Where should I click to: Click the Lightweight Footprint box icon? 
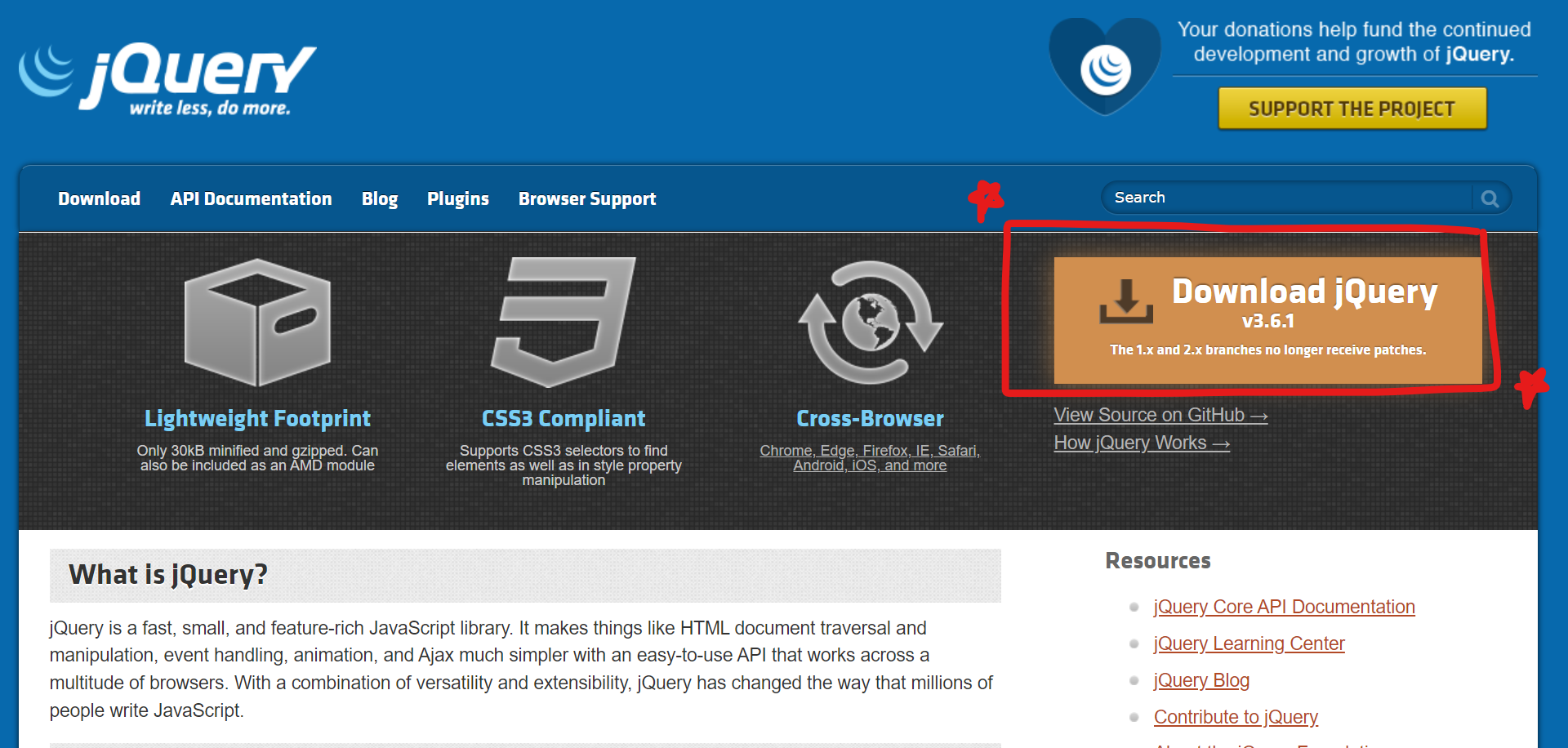[257, 323]
